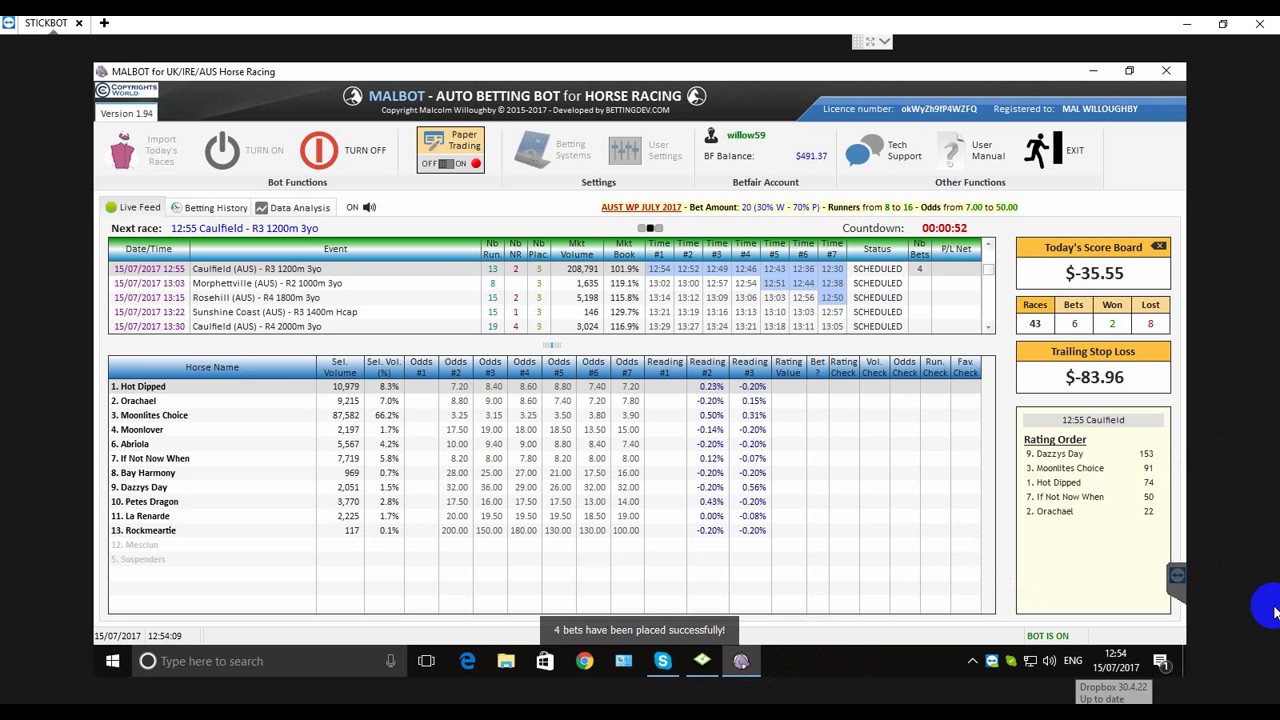
Task: Click the Betfair account user icon
Action: (711, 135)
